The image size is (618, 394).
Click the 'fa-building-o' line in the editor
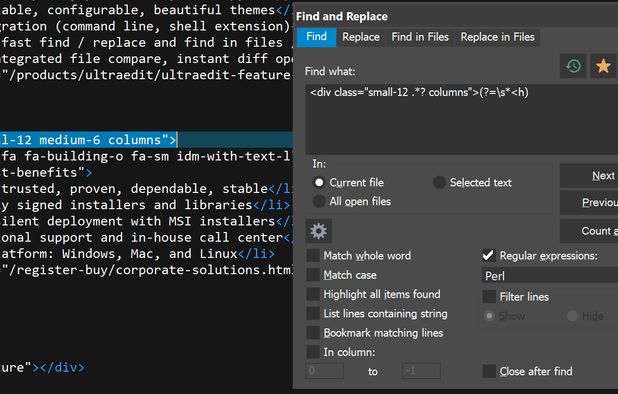146,156
